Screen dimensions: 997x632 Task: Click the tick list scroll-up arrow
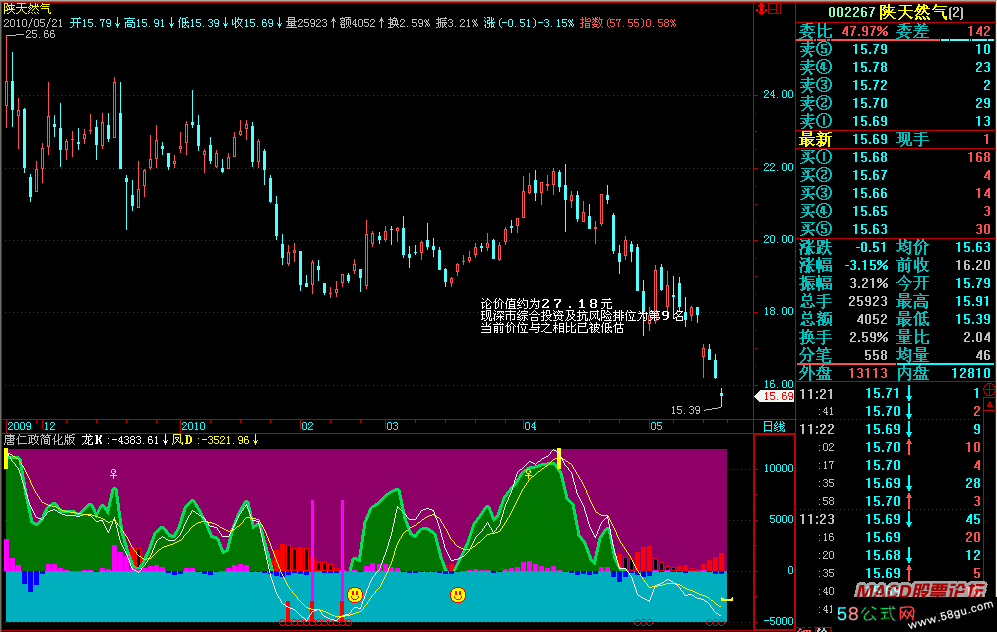tap(989, 404)
